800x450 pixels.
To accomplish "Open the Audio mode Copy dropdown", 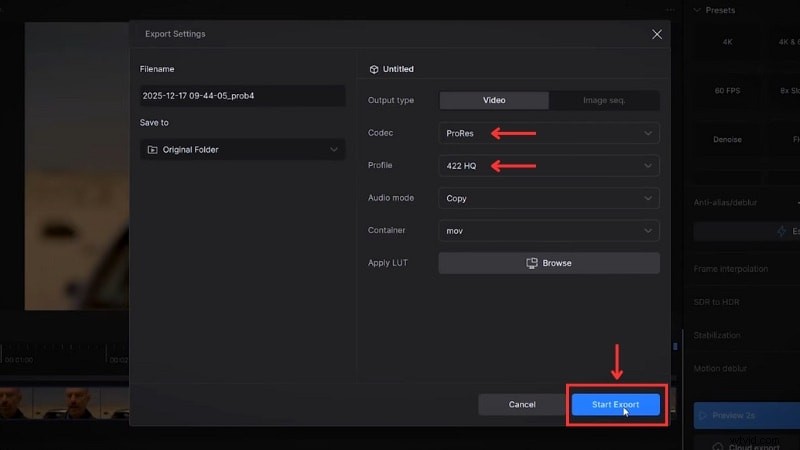I will pyautogui.click(x=549, y=198).
